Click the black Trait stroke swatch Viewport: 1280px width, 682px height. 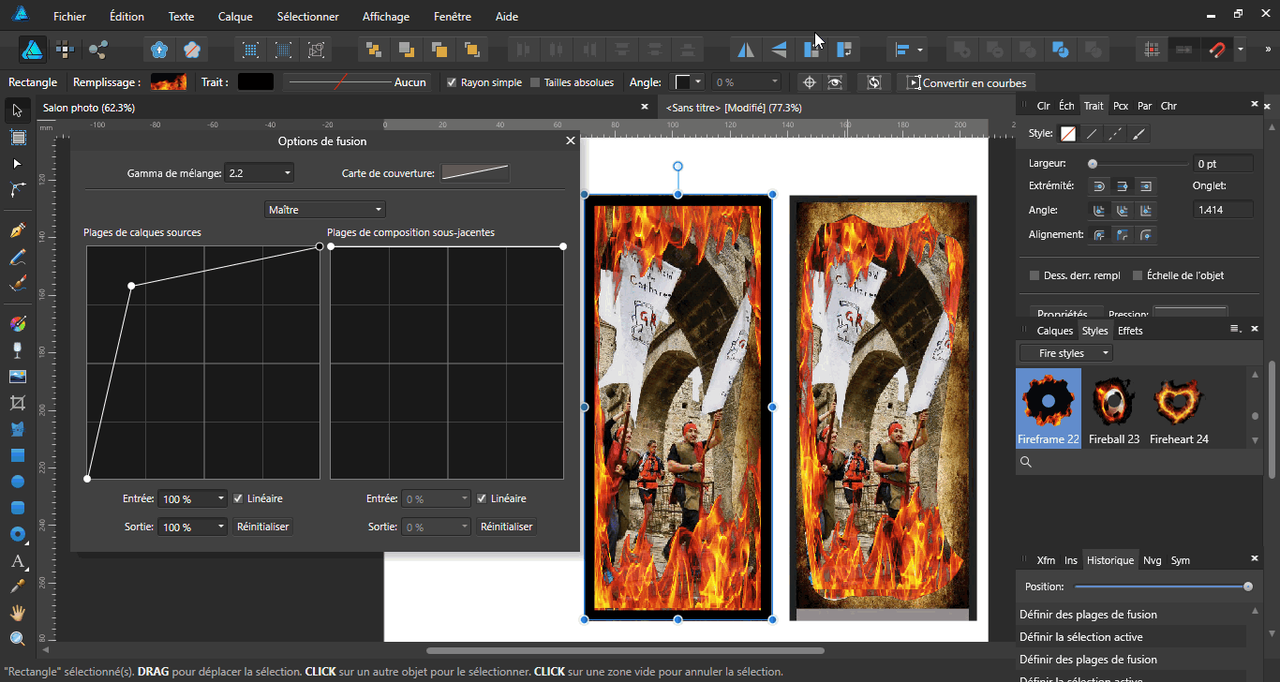[255, 82]
